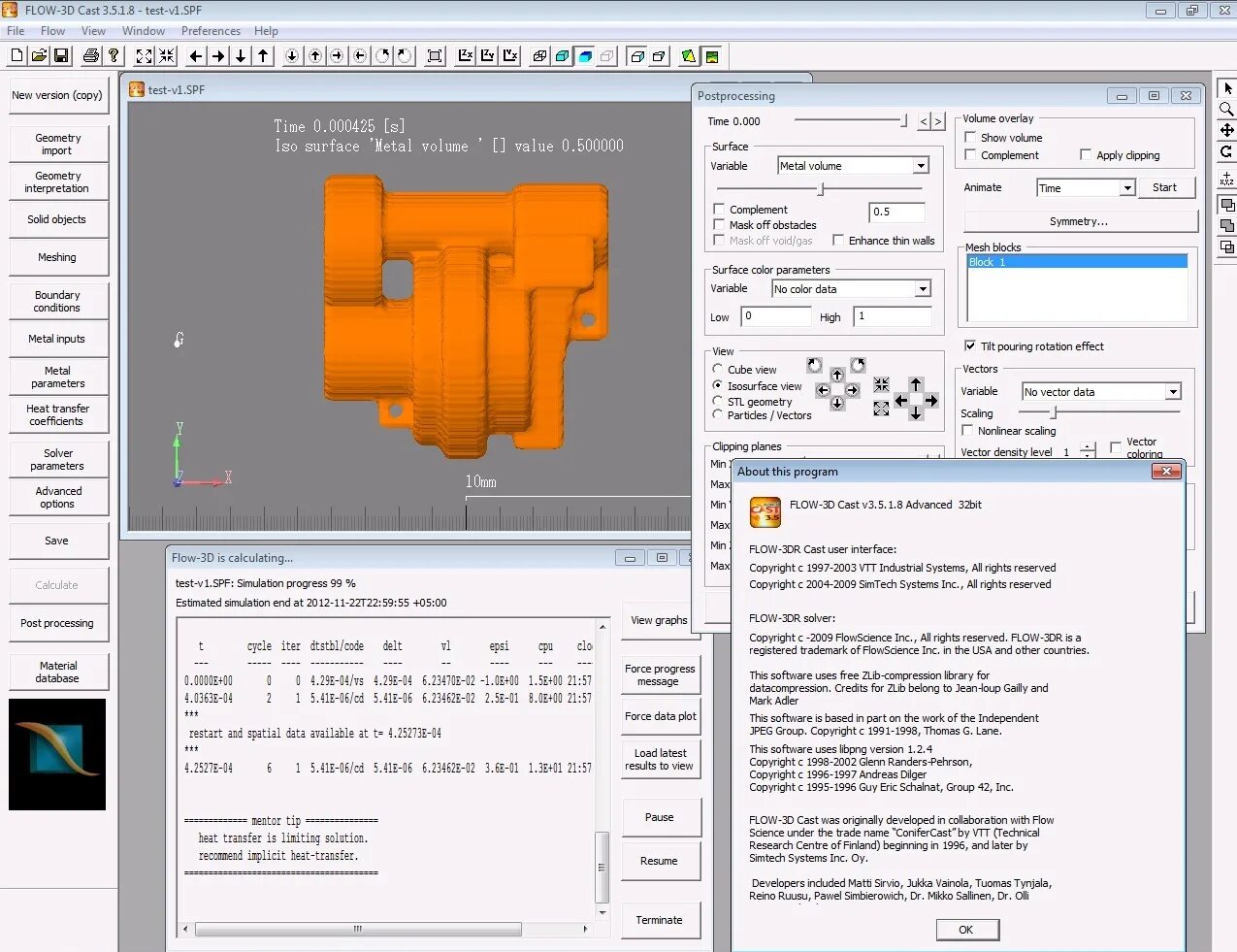This screenshot has width=1237, height=952.
Task: Open the Animate Time dropdown
Action: click(1127, 188)
